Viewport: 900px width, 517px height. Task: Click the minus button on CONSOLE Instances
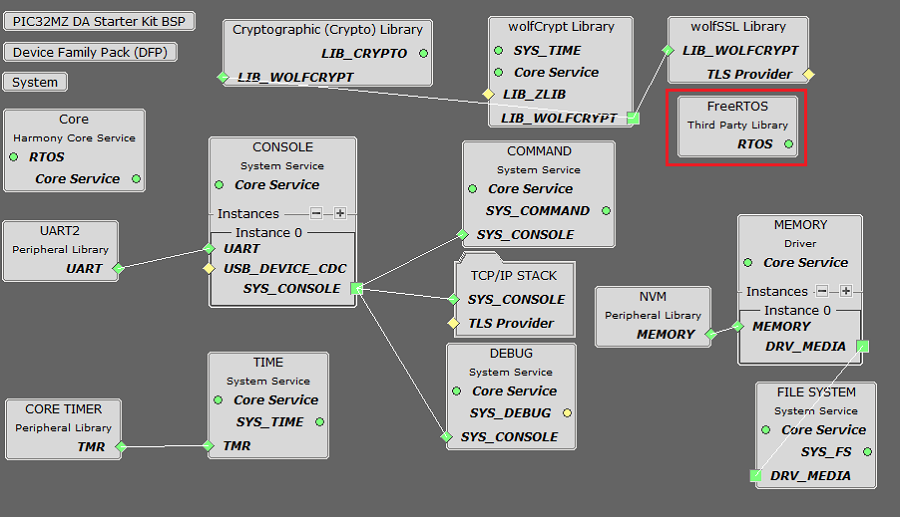point(316,213)
